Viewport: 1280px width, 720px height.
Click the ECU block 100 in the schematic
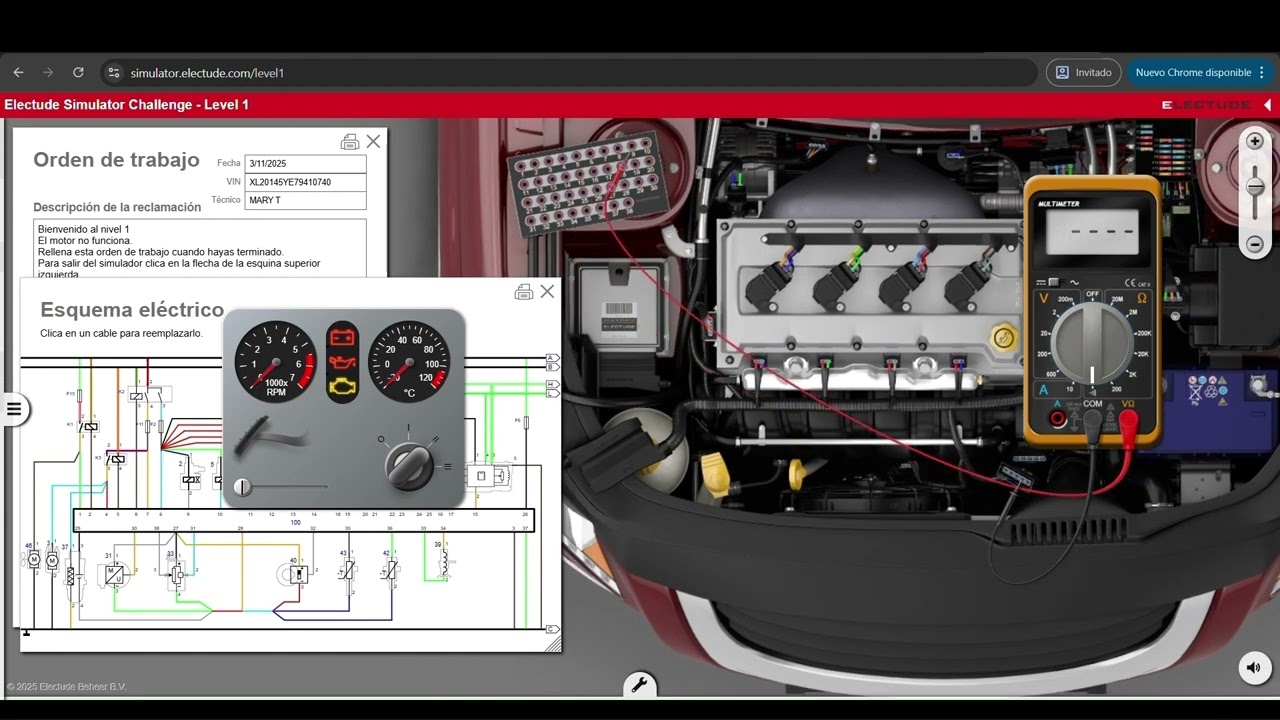pyautogui.click(x=303, y=521)
